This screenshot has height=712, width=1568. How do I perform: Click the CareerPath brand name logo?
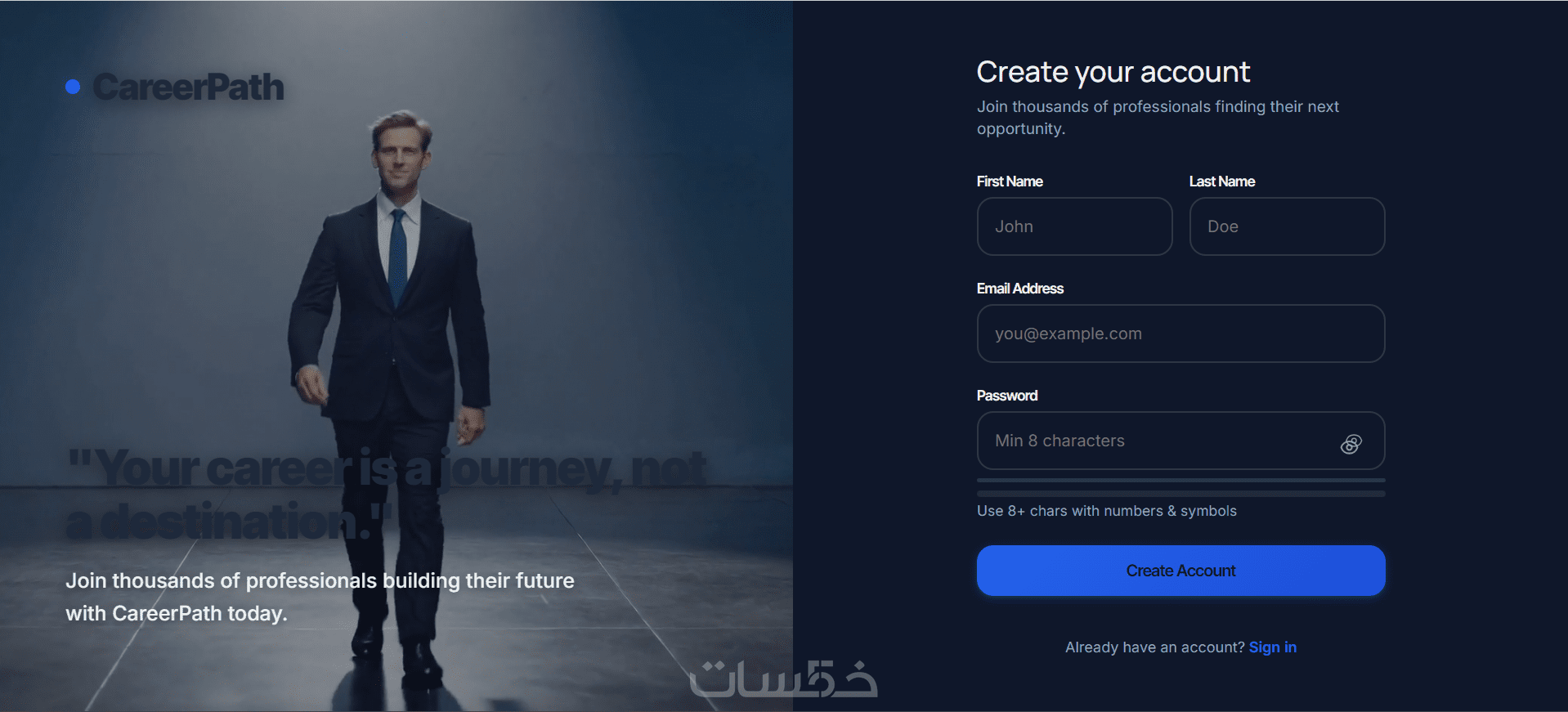tap(188, 87)
